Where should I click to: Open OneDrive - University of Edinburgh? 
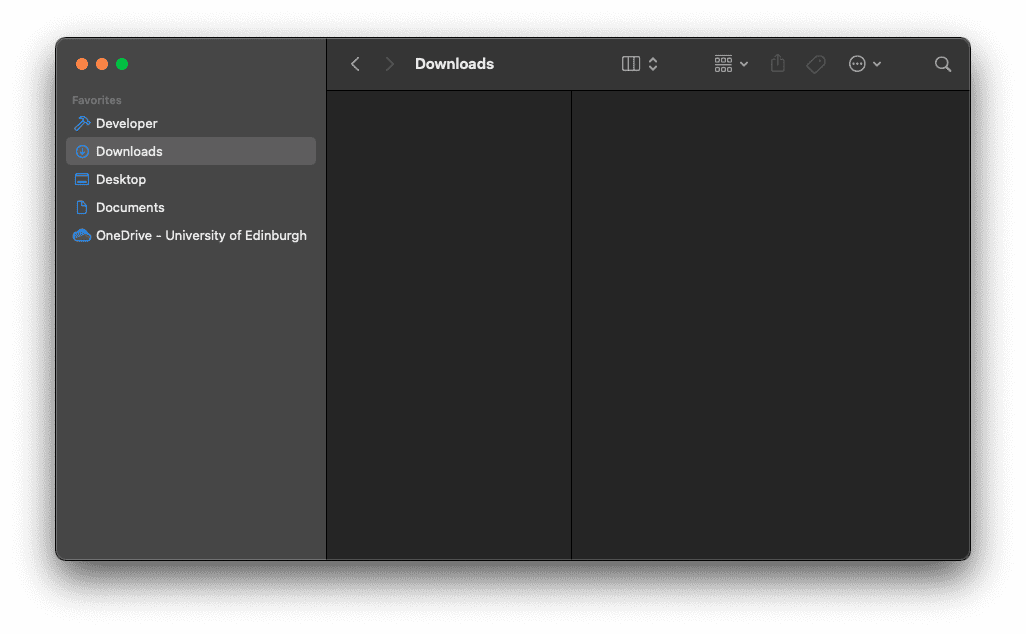coord(200,235)
